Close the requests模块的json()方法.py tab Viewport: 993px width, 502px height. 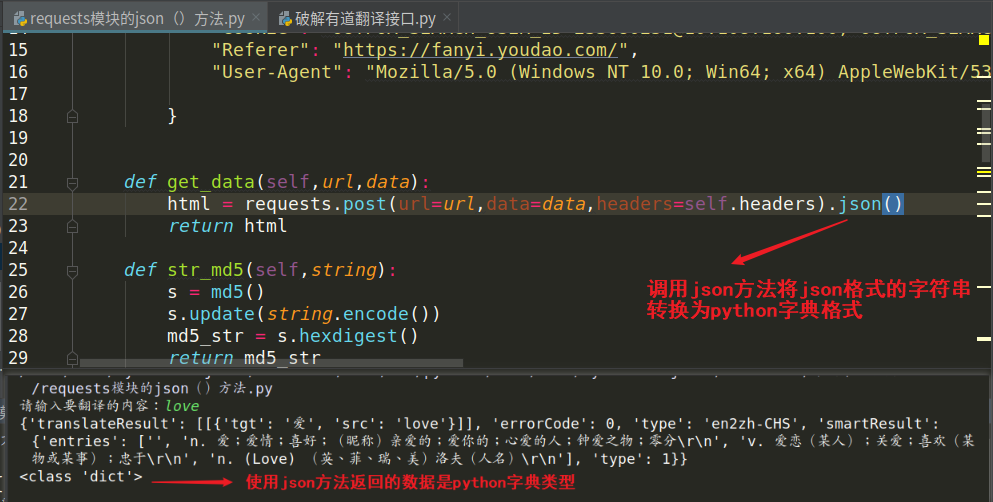(x=256, y=18)
